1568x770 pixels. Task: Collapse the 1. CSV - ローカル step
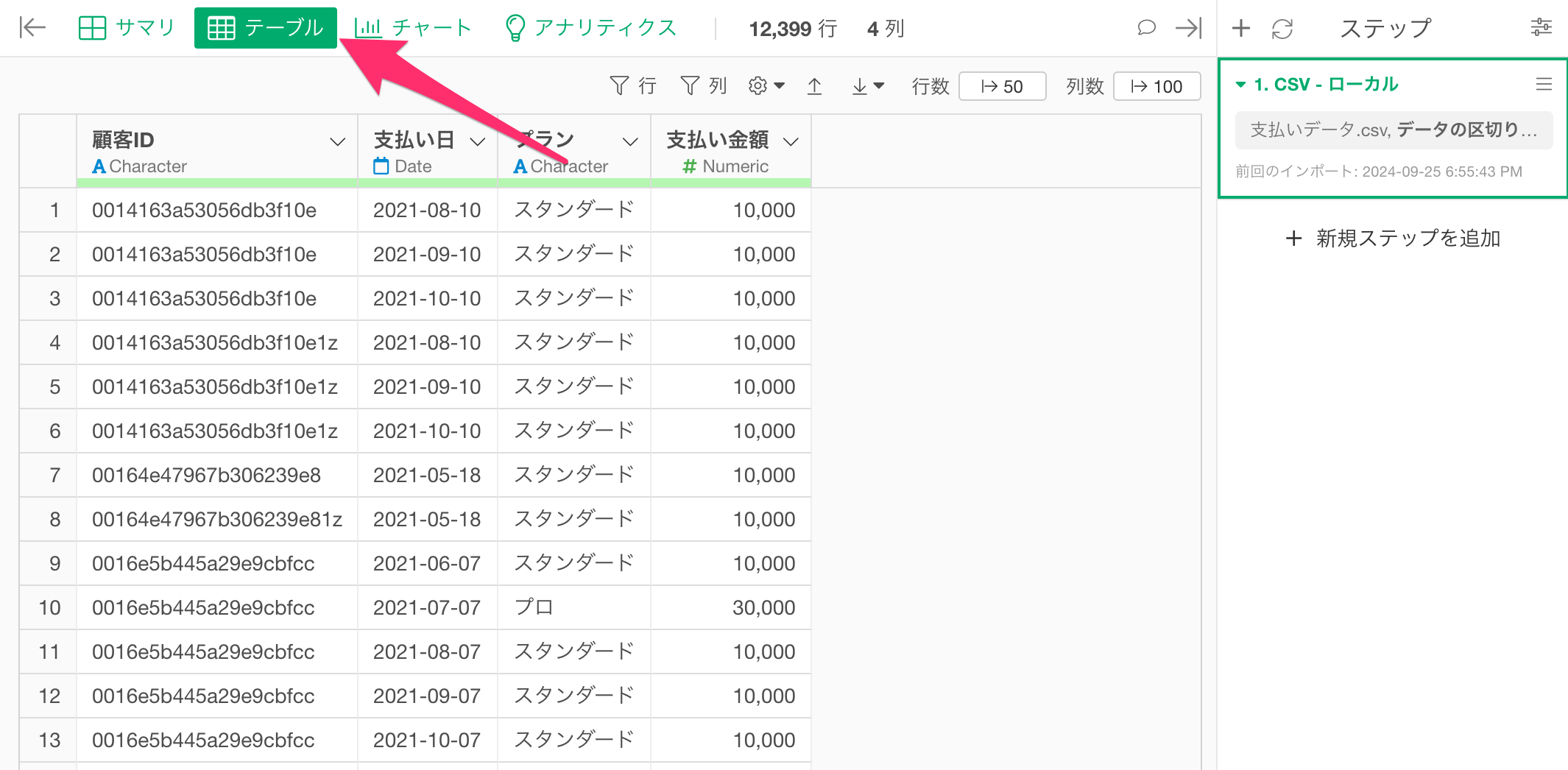1240,85
